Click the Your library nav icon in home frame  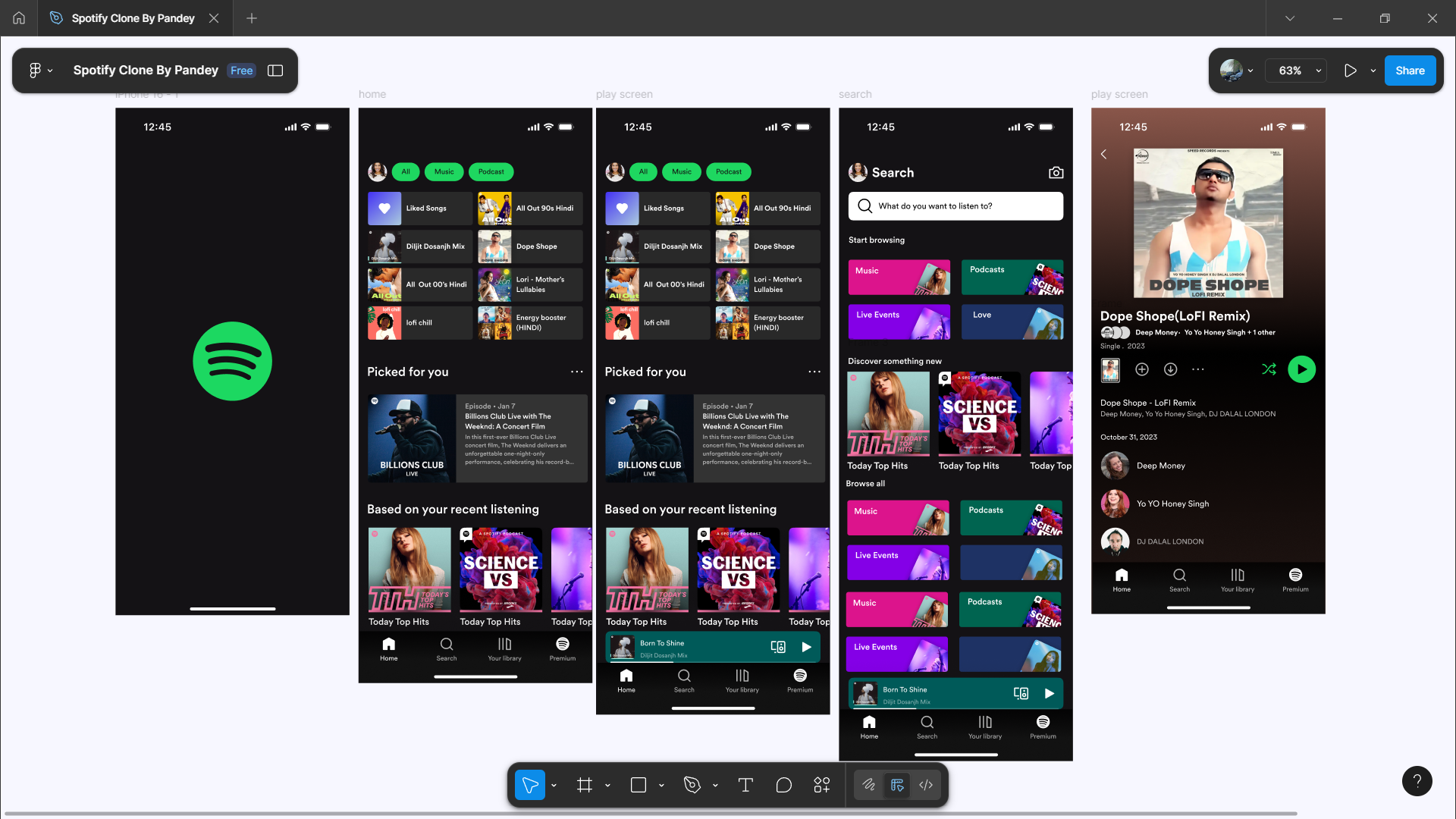click(505, 649)
